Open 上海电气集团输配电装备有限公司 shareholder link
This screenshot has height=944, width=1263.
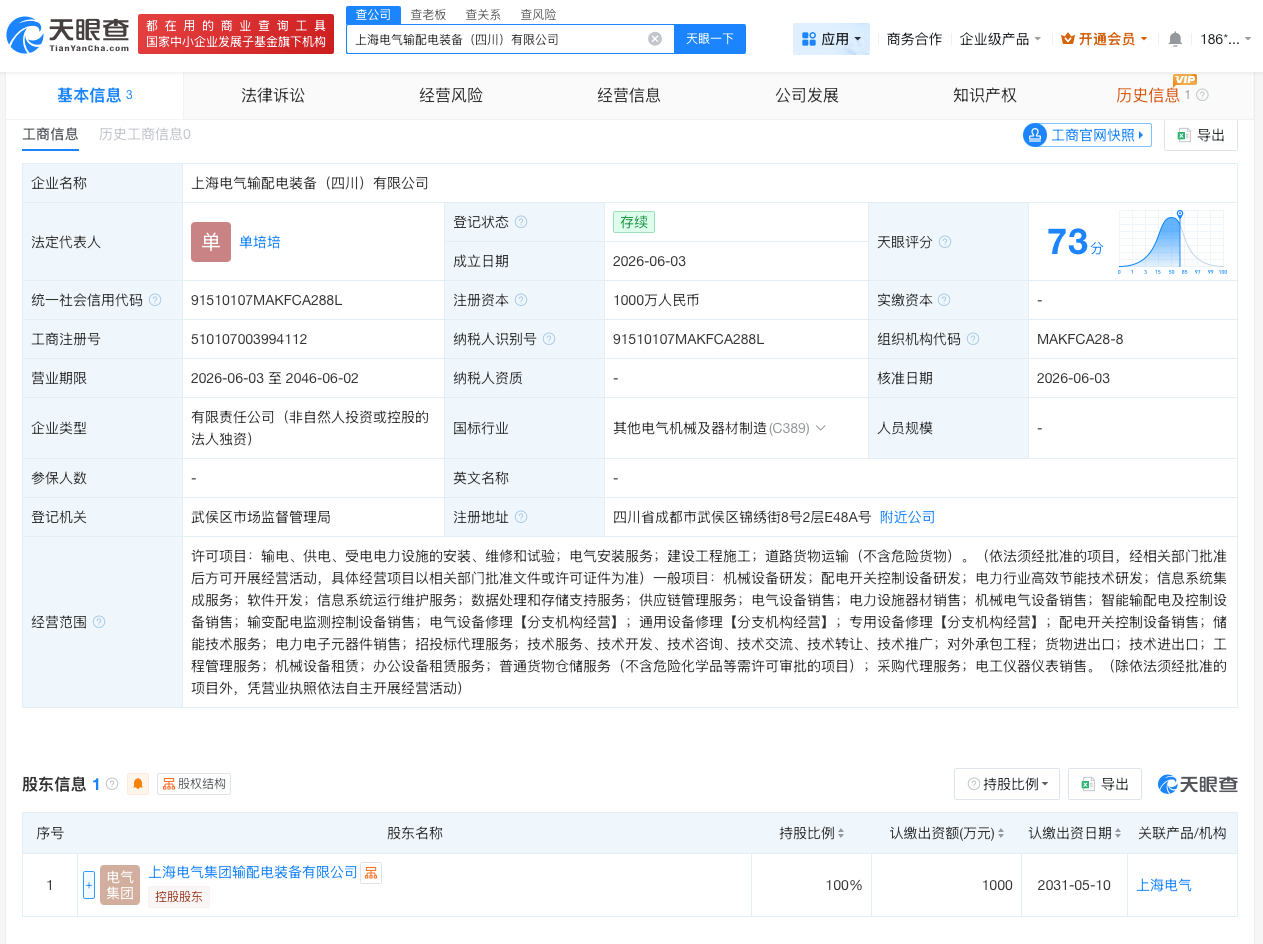click(253, 872)
